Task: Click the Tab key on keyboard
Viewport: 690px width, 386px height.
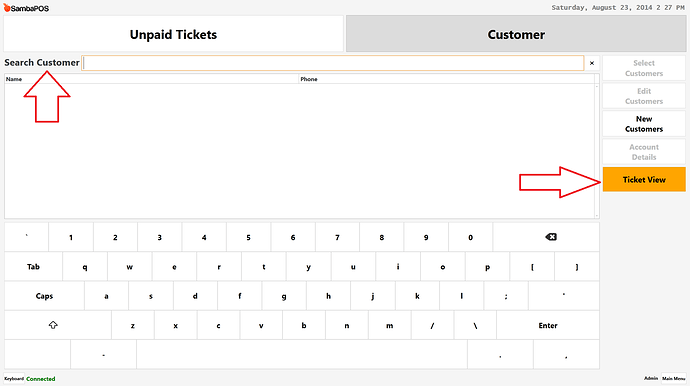Action: tap(33, 266)
